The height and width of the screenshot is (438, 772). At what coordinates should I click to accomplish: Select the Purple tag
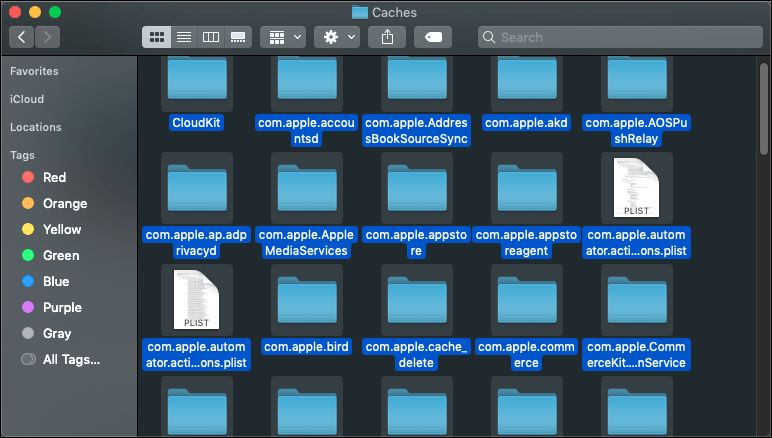coord(52,308)
